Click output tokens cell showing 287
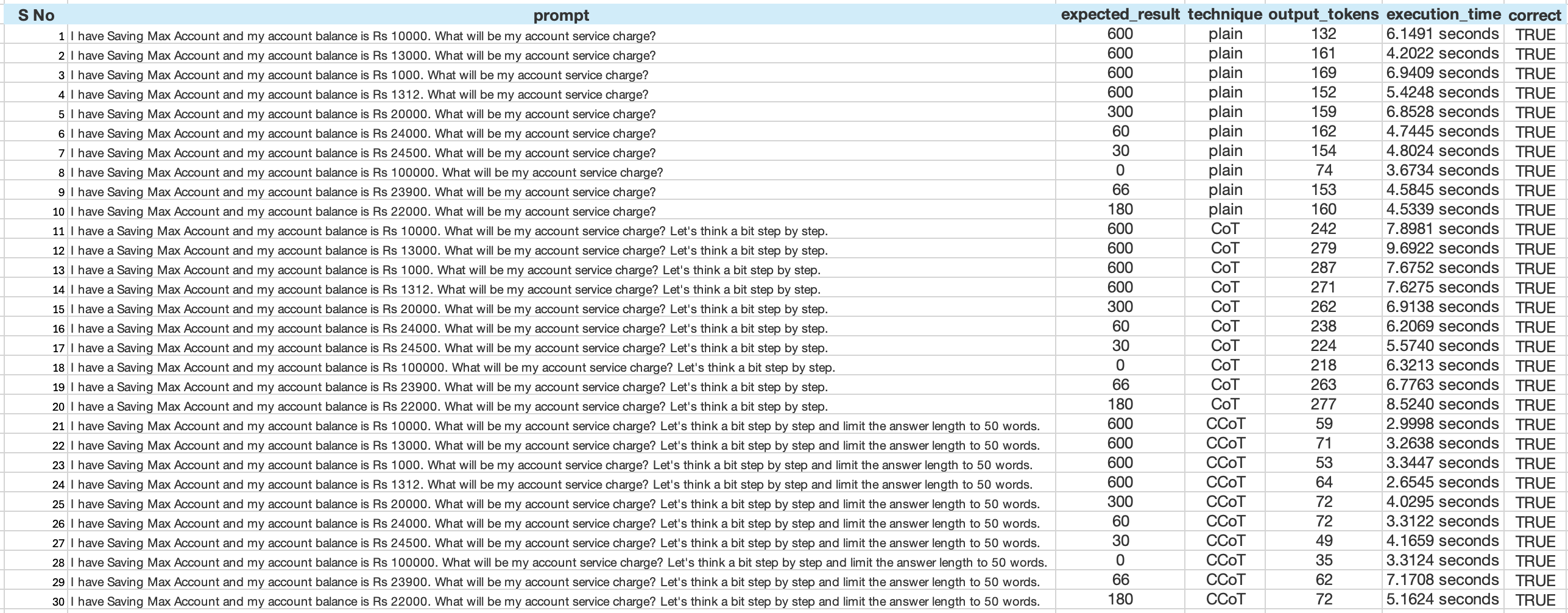 tap(1323, 268)
